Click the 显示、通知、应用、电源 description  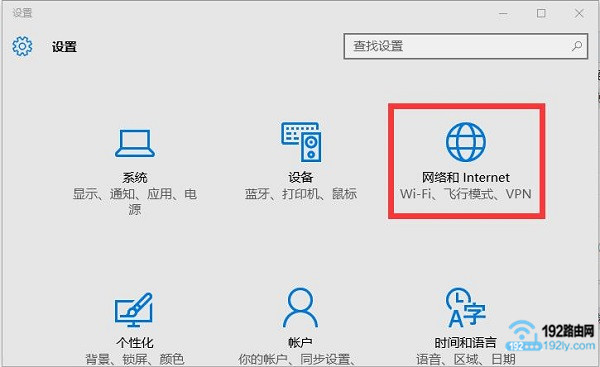click(x=135, y=201)
